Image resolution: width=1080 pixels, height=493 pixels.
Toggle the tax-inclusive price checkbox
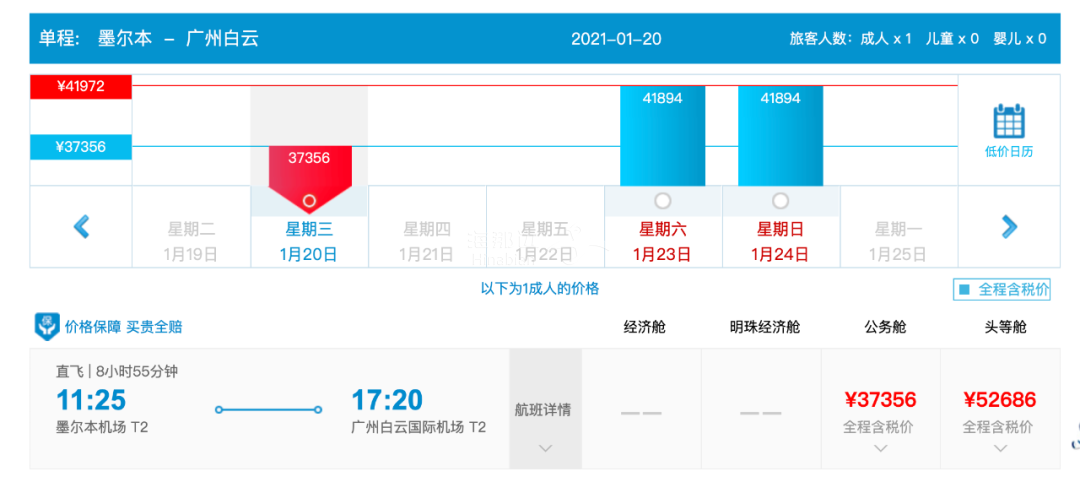click(x=965, y=290)
